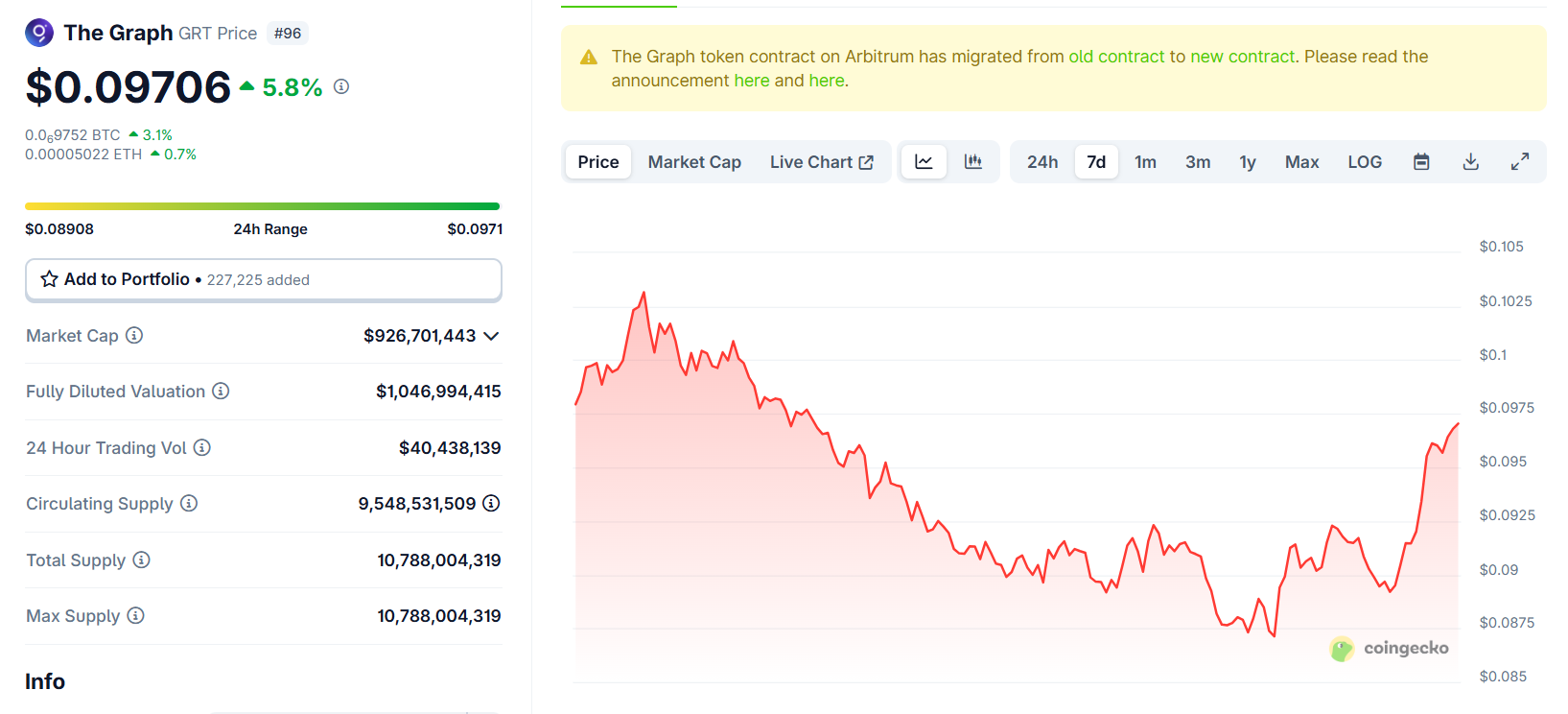Click the star icon in Add to Portfolio
This screenshot has width=1568, height=714.
50,279
